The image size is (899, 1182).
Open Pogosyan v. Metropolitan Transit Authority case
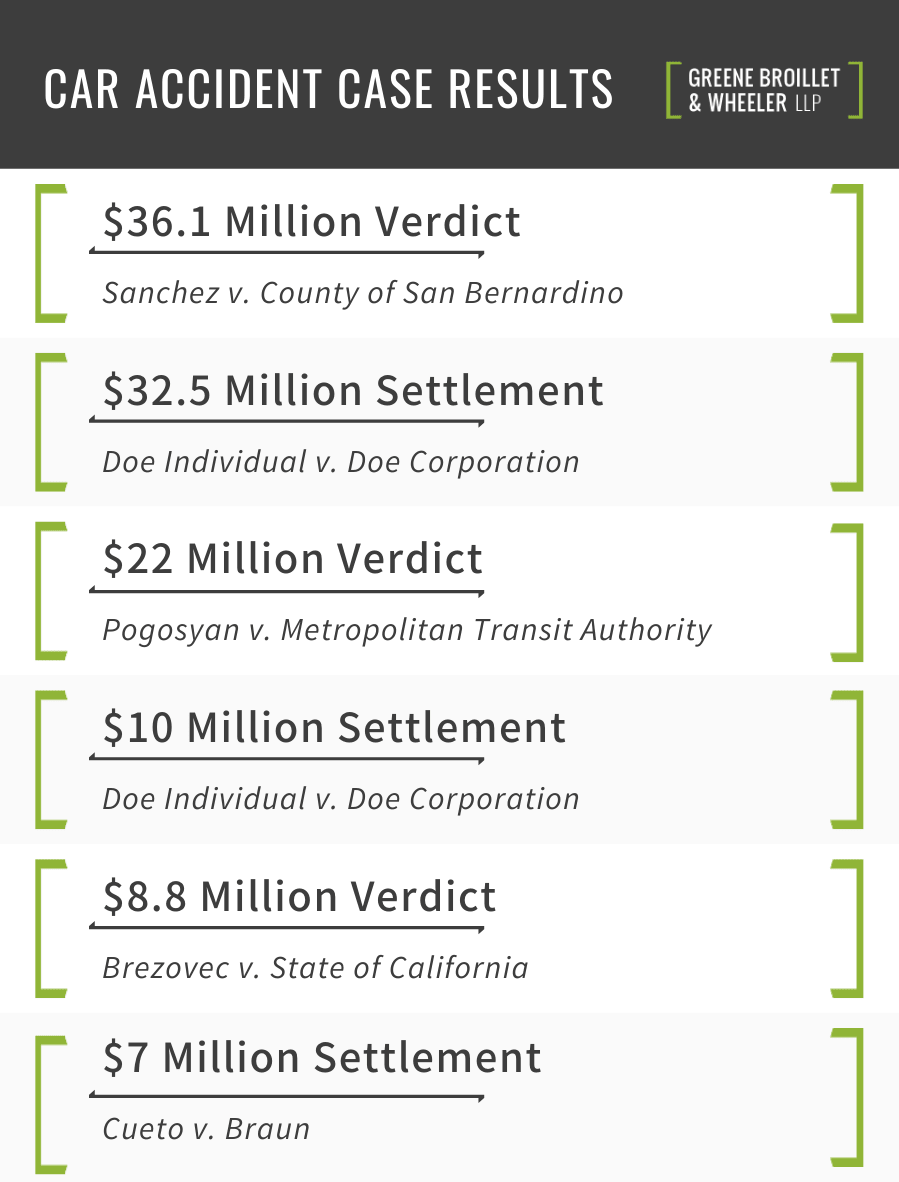pos(407,630)
